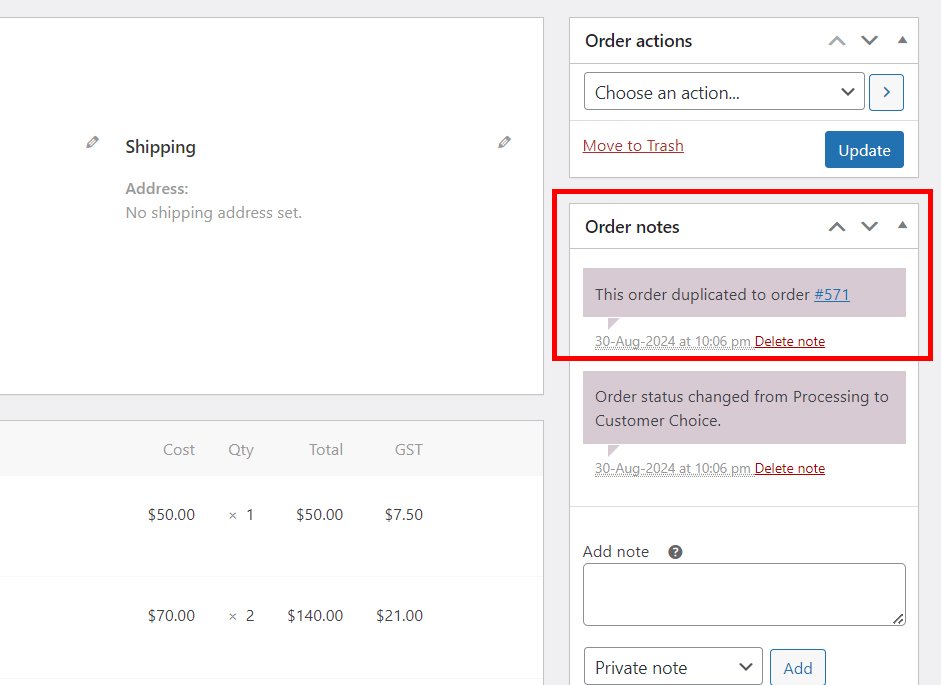Open the Choose an action dropdown
This screenshot has height=685, width=941.
(x=724, y=92)
